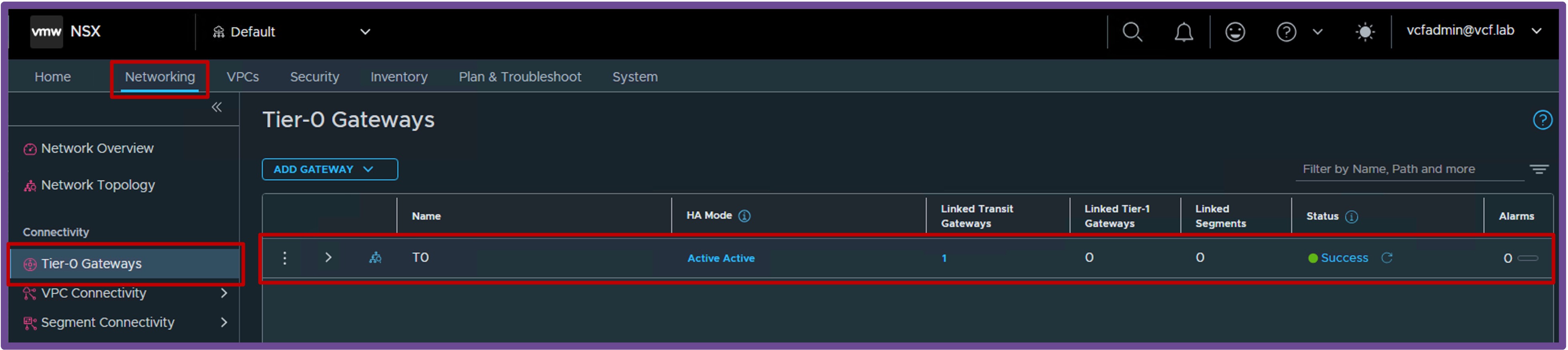This screenshot has height=350, width=1568.
Task: Select the Networking tab
Action: click(x=160, y=77)
